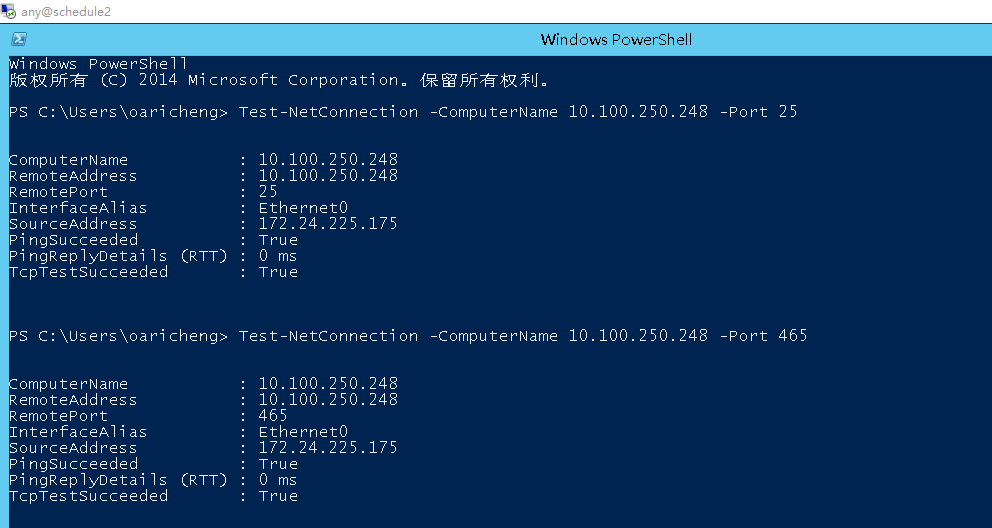Screen dimensions: 992x528
Task: Click the first TcpTestSucceeded True value
Action: click(x=278, y=272)
